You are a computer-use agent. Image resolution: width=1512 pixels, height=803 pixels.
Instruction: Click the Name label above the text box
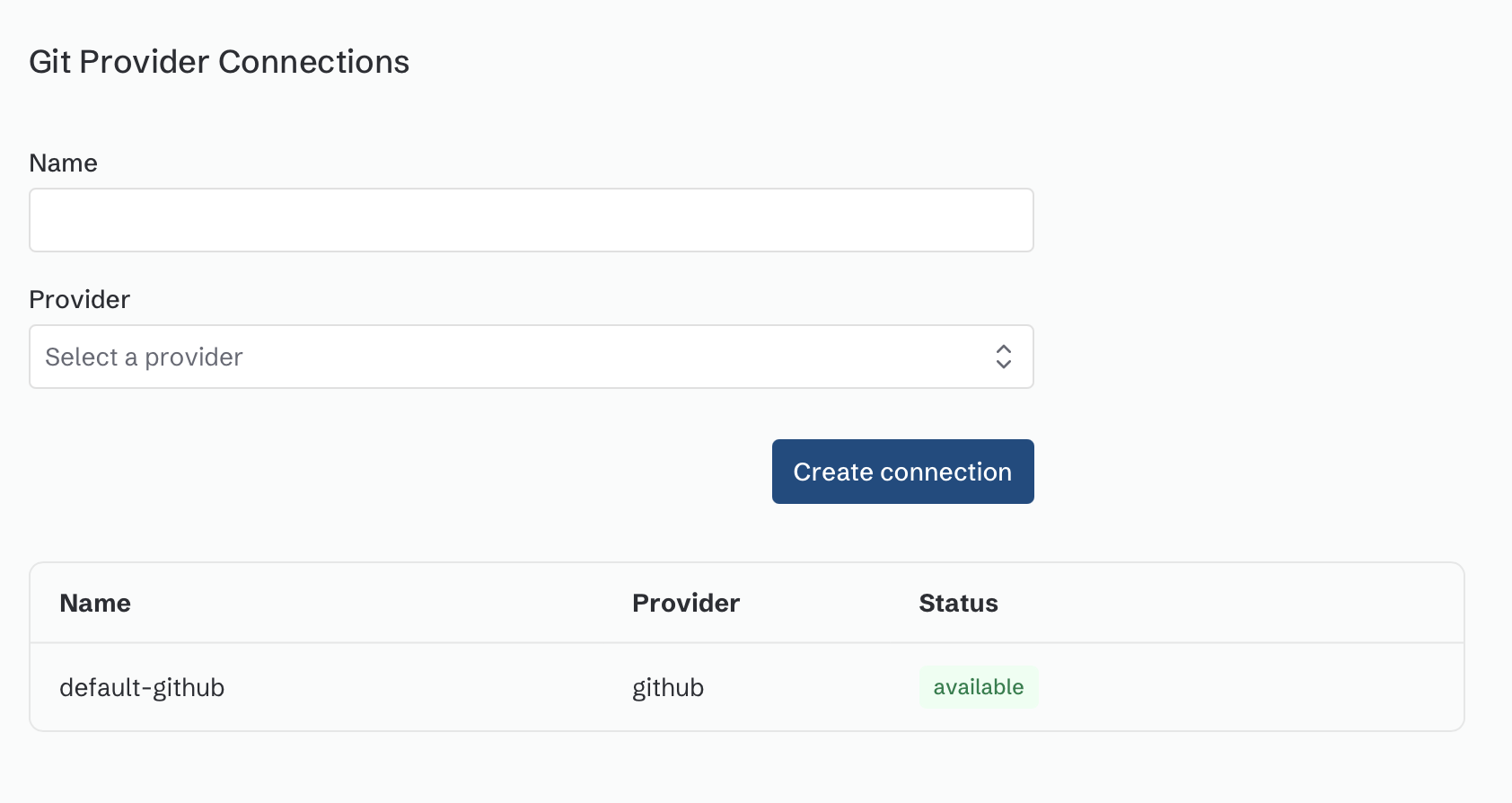[x=63, y=163]
